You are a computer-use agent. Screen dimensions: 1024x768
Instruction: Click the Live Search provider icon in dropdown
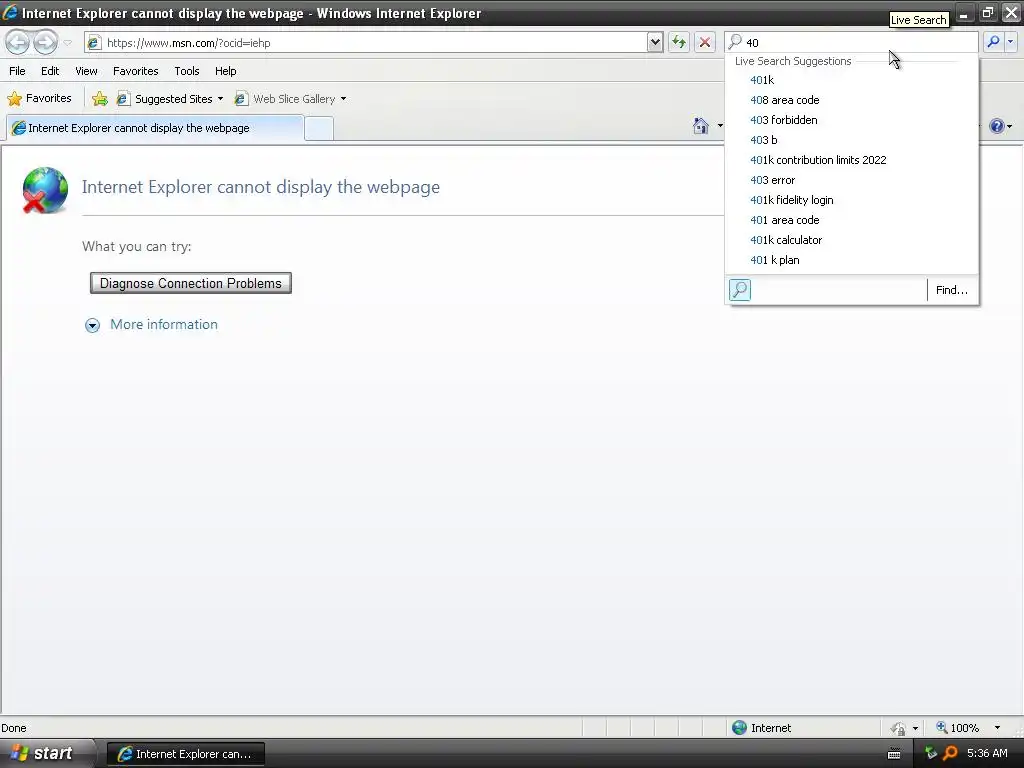pos(740,289)
